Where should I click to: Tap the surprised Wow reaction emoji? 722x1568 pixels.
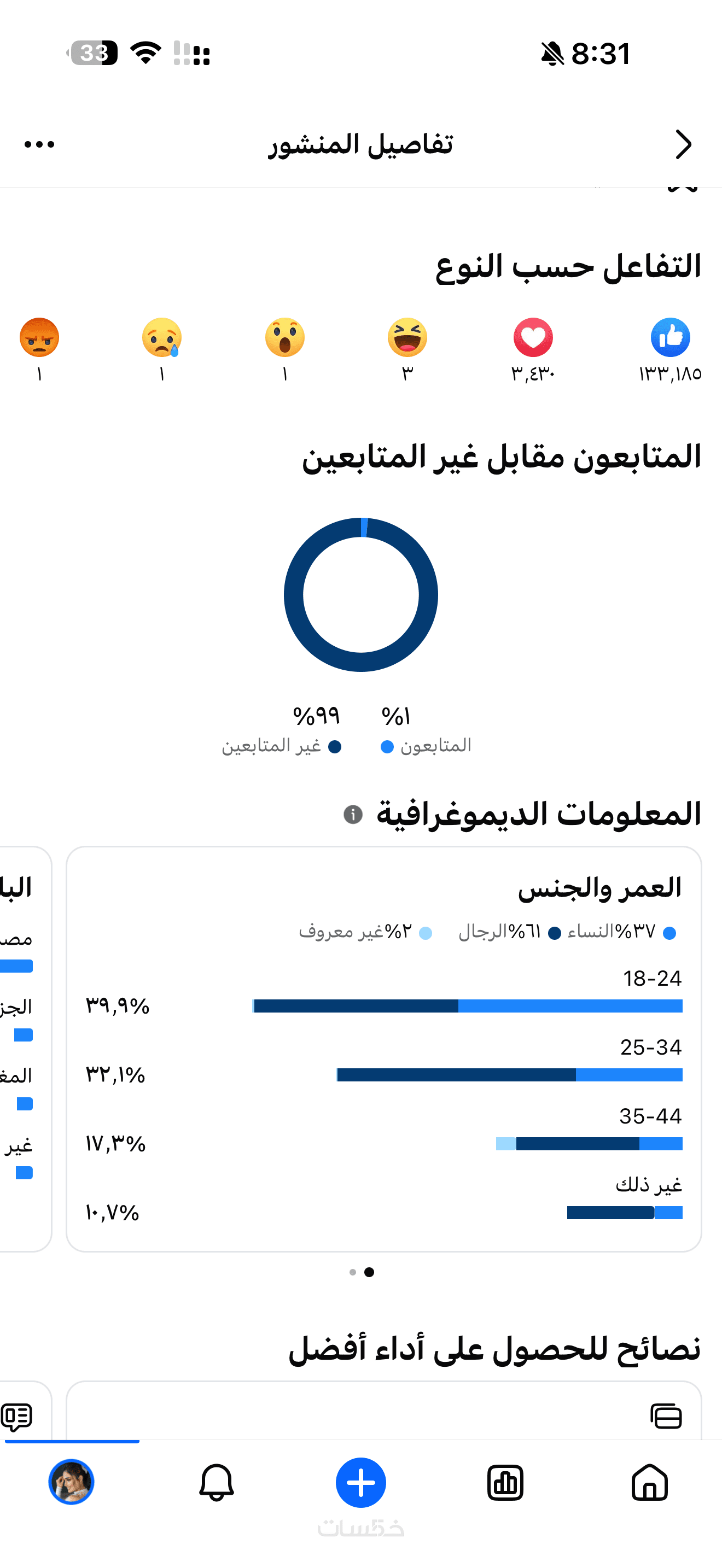click(284, 337)
